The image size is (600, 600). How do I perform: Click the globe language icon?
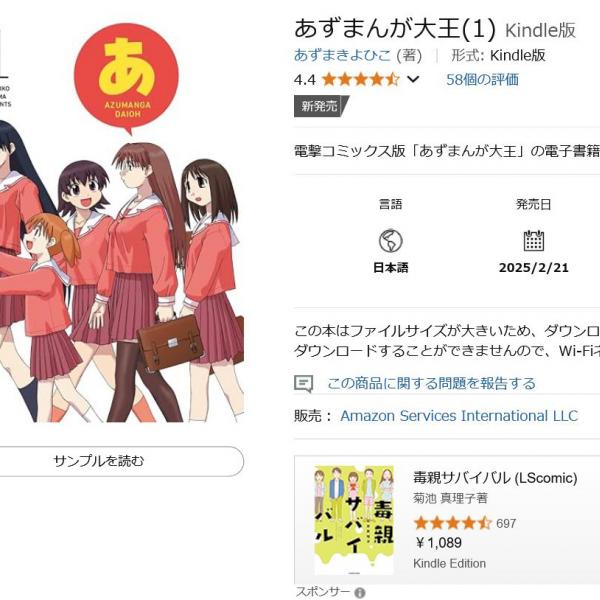(x=390, y=241)
